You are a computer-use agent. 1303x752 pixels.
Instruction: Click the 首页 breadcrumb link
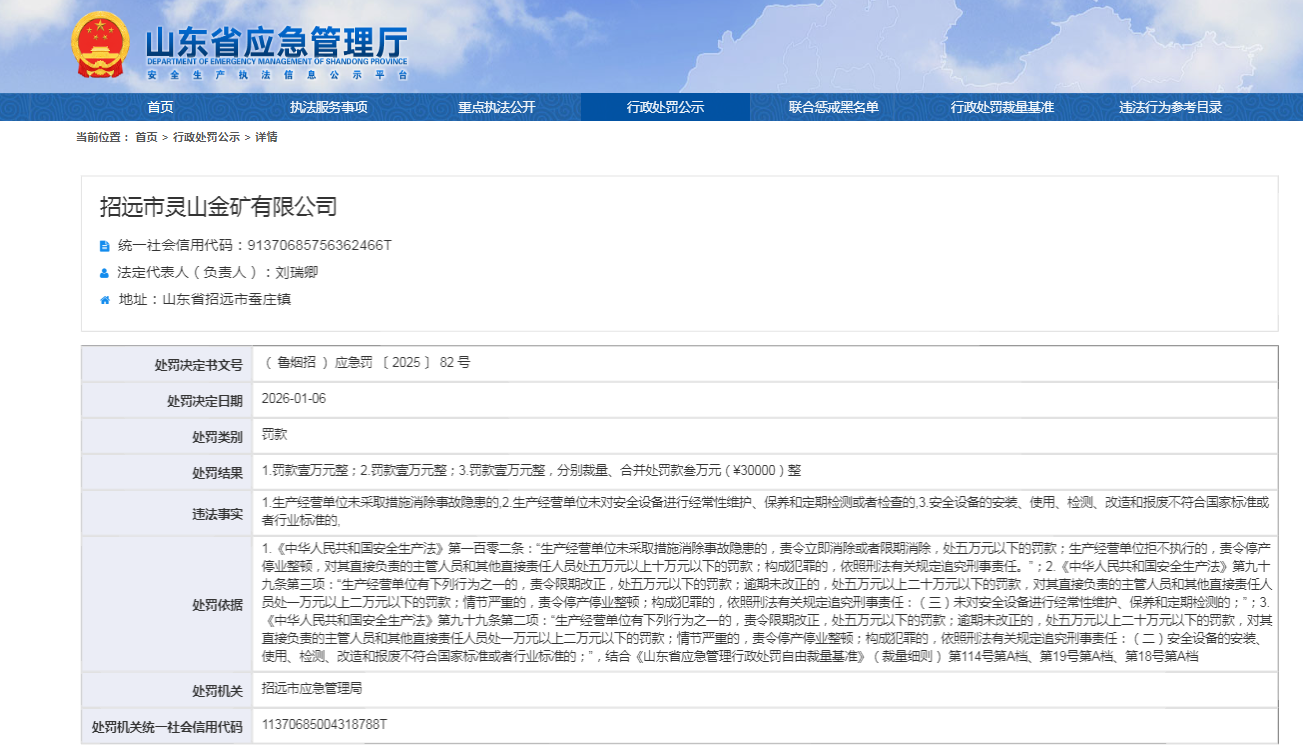click(x=146, y=137)
